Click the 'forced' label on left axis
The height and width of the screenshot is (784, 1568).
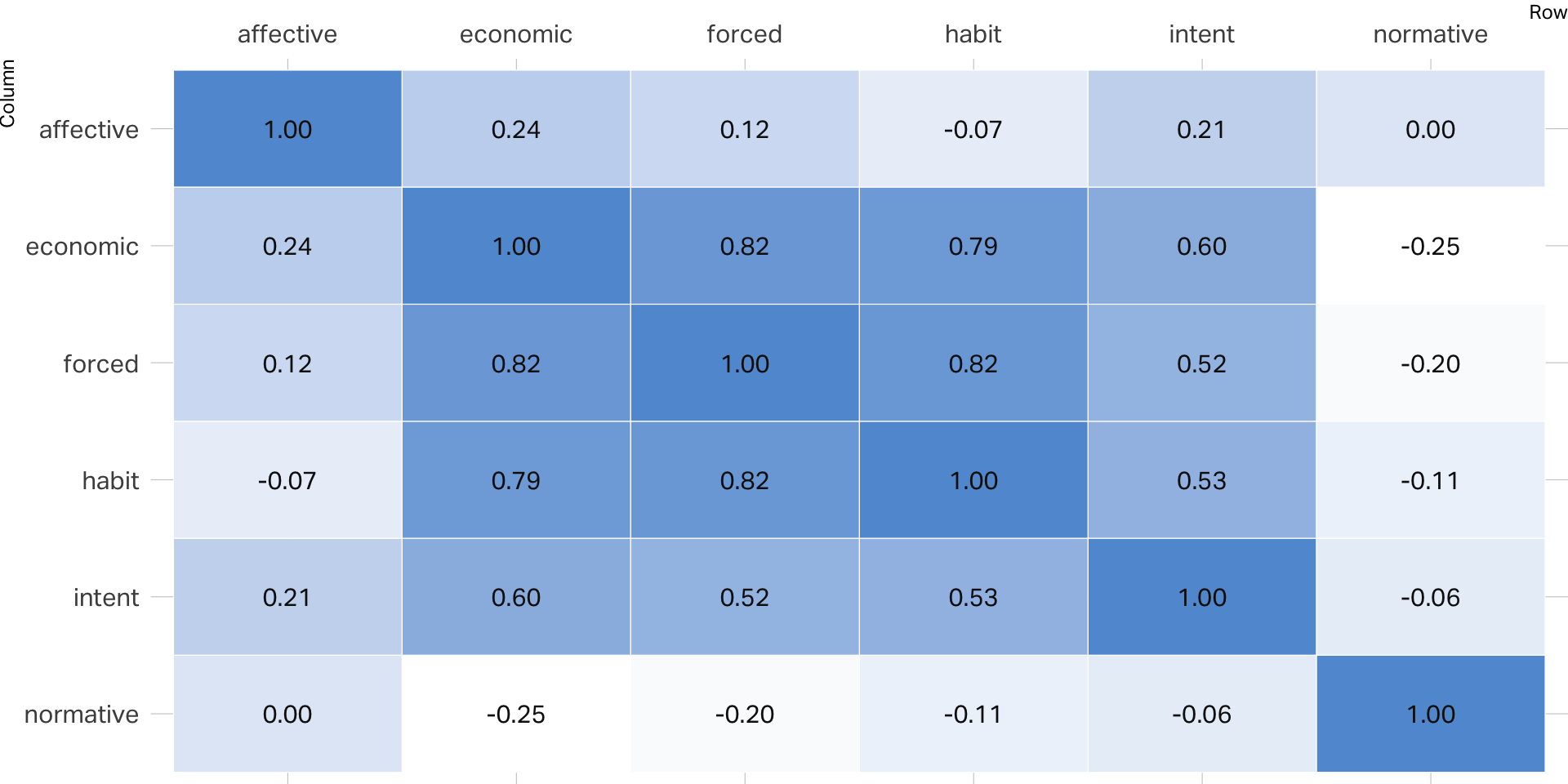coord(100,363)
